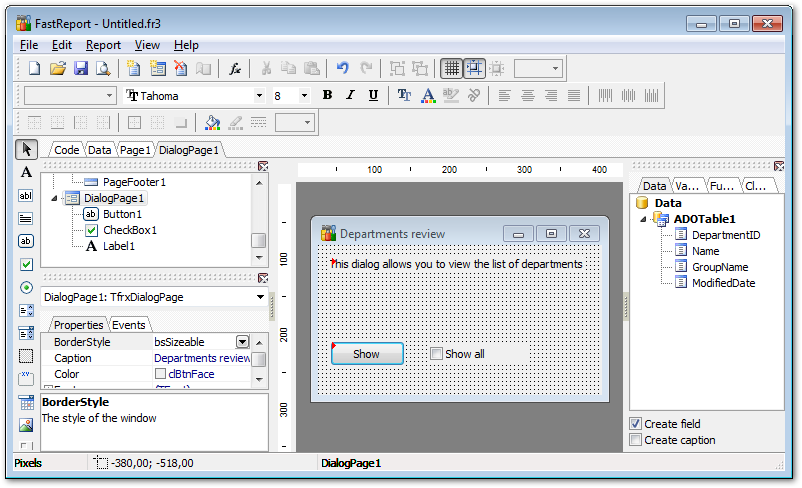This screenshot has width=802, height=488.
Task: Open the Edit menu
Action: [62, 45]
